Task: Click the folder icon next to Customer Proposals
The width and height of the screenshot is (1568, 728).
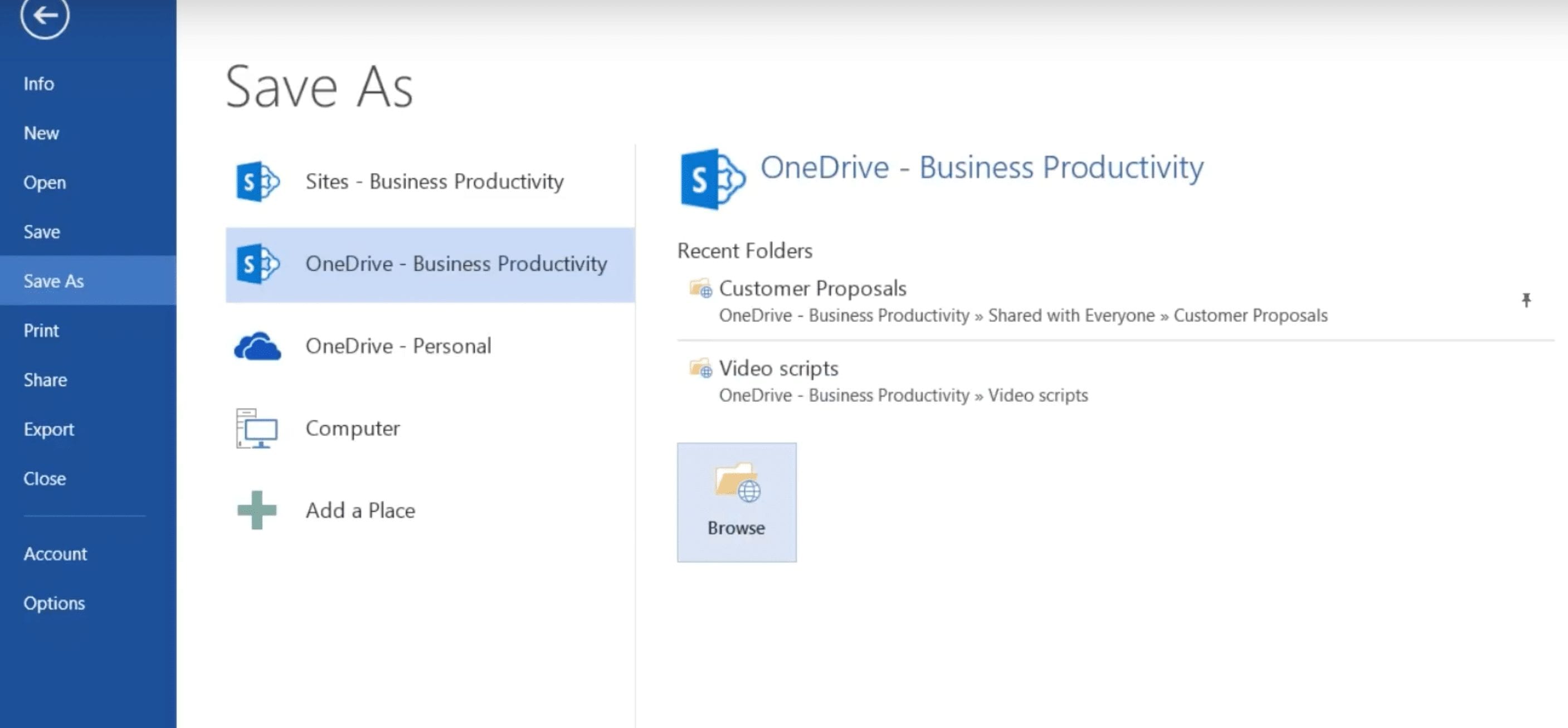Action: (700, 288)
